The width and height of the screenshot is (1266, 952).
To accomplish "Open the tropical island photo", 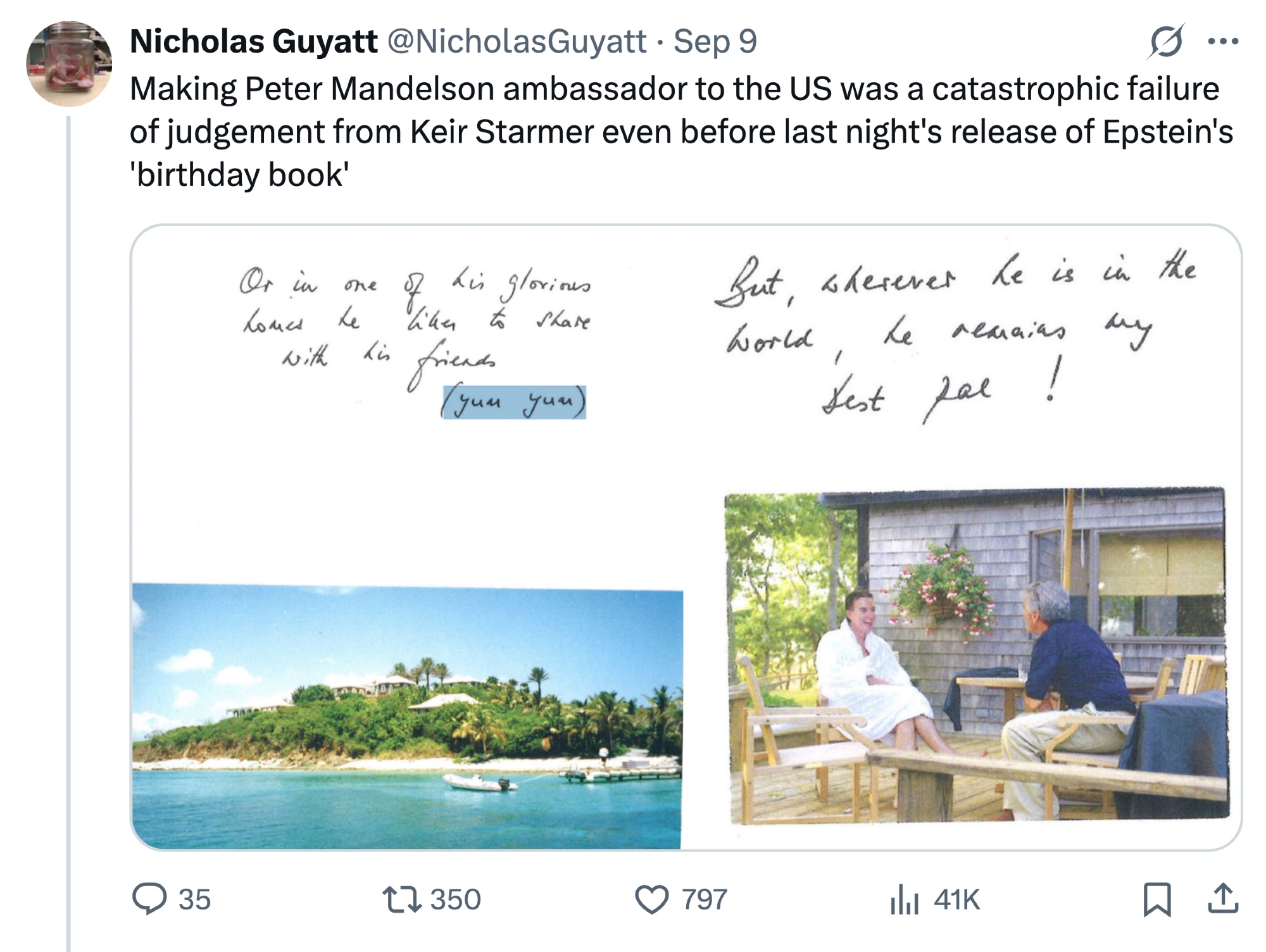I will 406,715.
